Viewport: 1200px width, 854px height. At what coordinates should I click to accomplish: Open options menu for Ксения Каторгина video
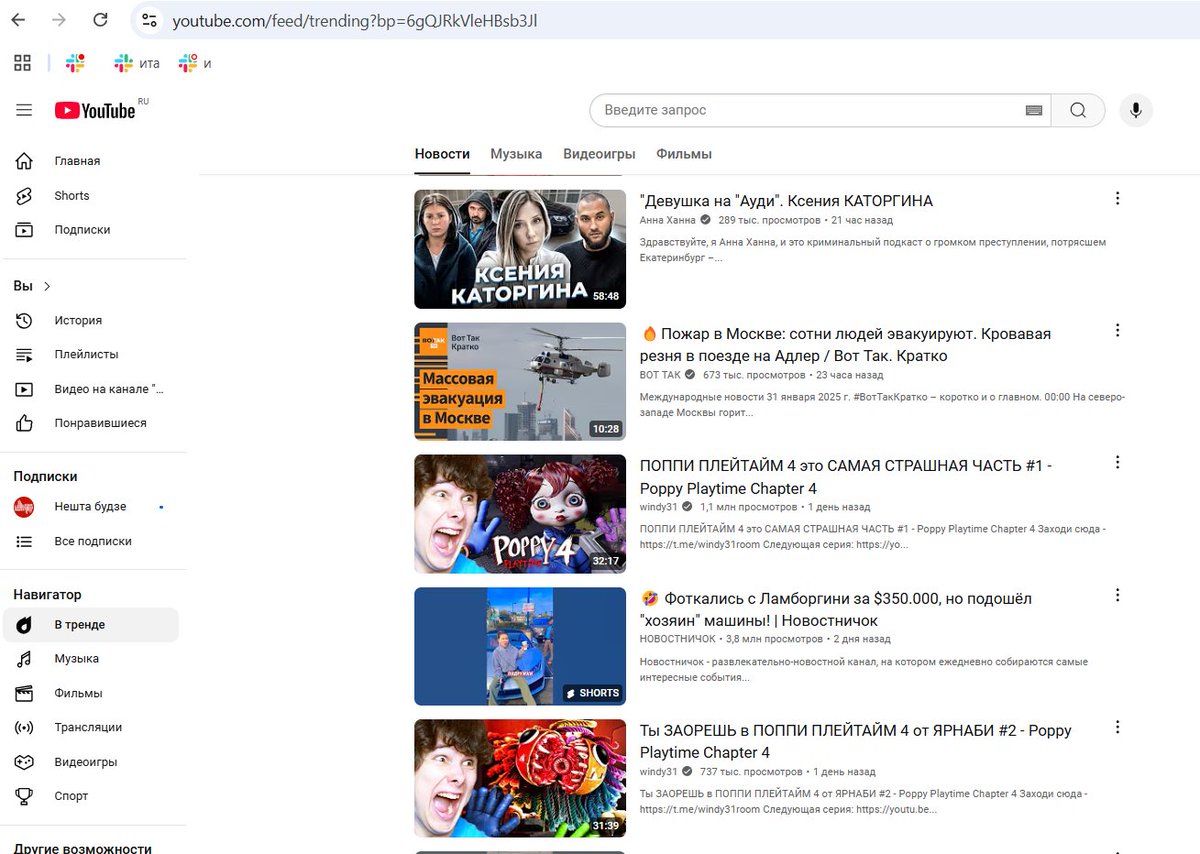tap(1118, 198)
